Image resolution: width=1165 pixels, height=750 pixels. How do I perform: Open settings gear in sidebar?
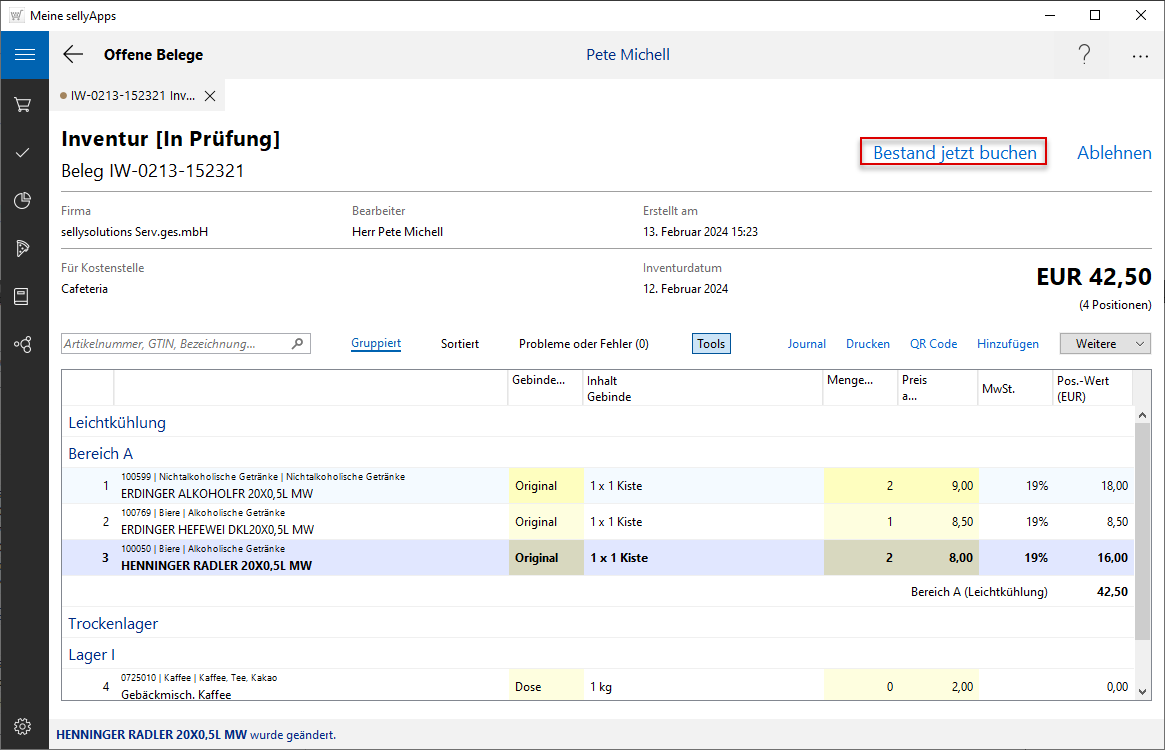click(23, 726)
